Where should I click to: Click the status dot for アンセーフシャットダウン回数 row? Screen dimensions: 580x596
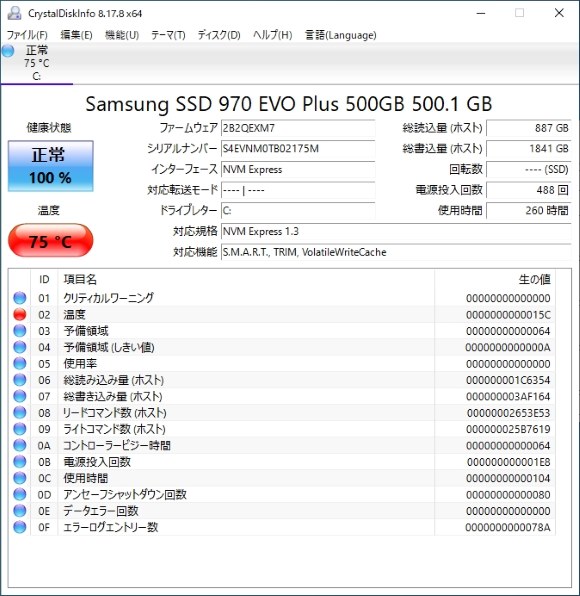(x=20, y=494)
